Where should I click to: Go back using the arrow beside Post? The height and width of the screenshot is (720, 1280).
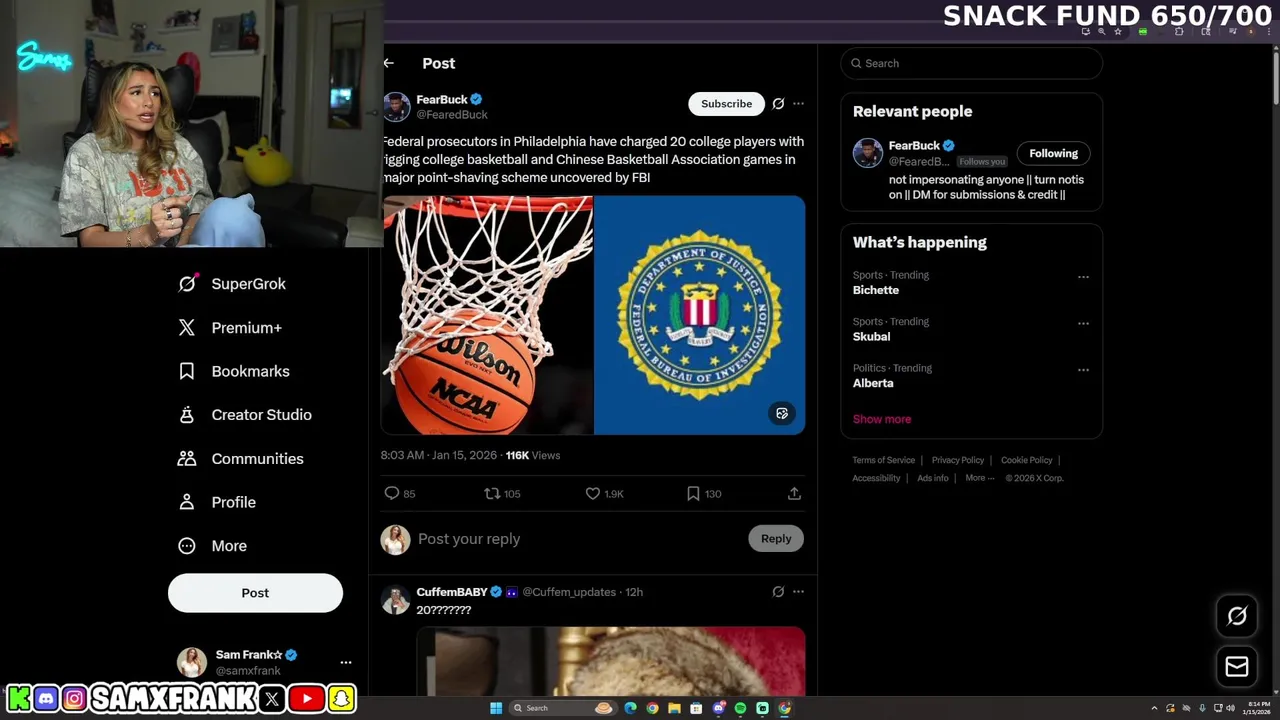pyautogui.click(x=389, y=63)
